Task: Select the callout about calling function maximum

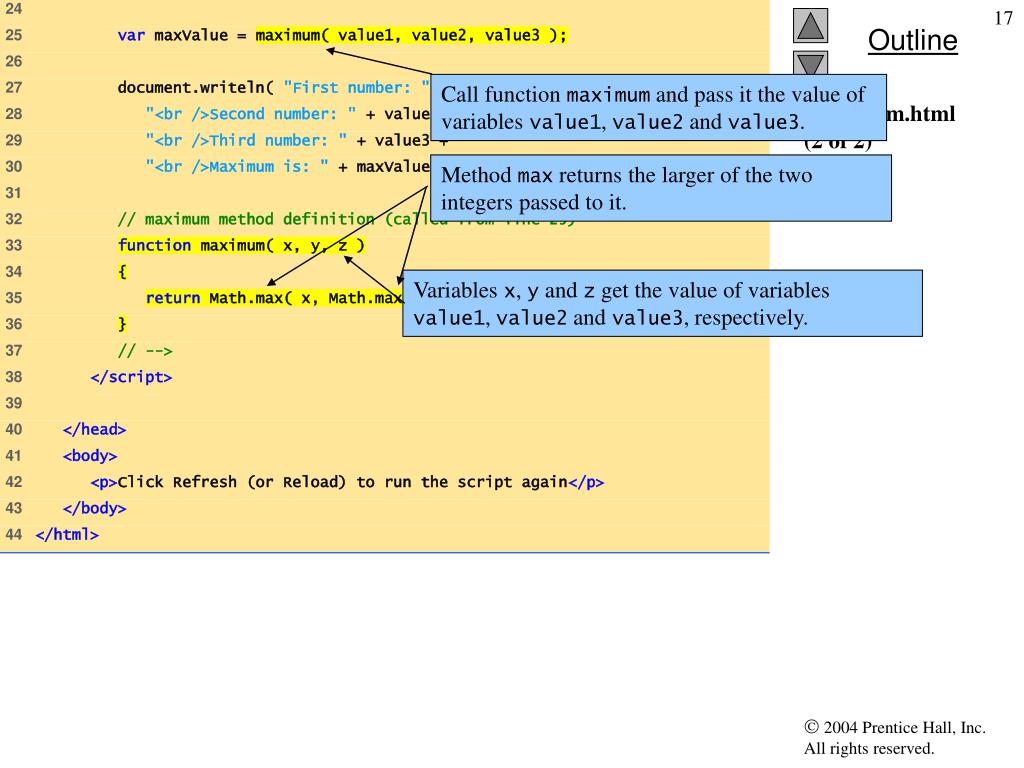Action: tap(658, 108)
